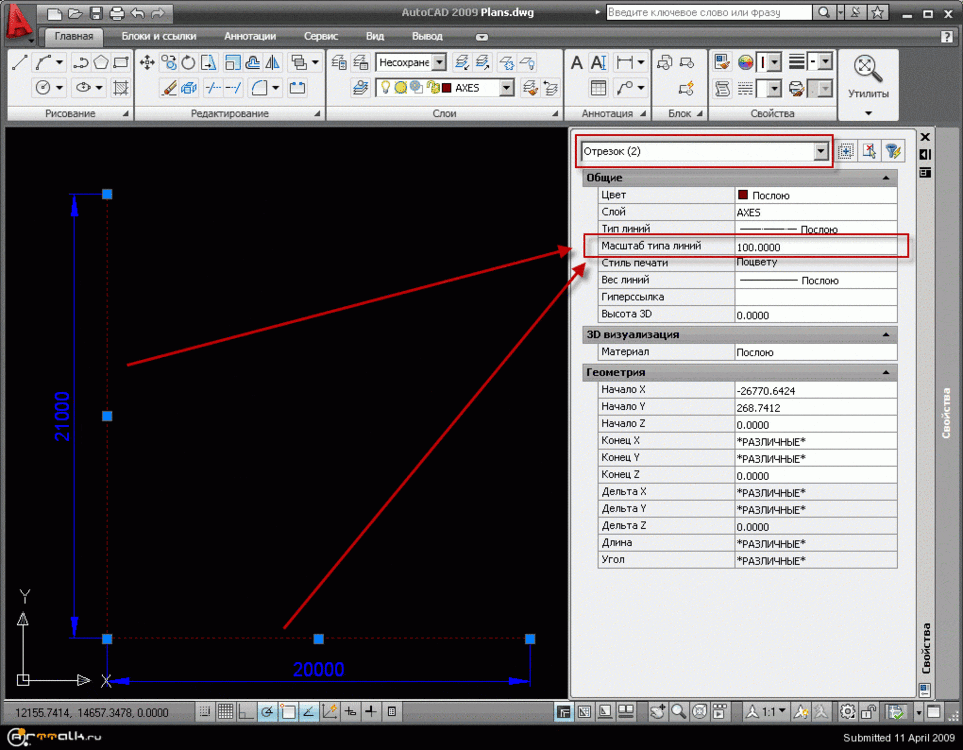Toggle Object Snap in status bar
The image size is (963, 750).
(x=288, y=712)
